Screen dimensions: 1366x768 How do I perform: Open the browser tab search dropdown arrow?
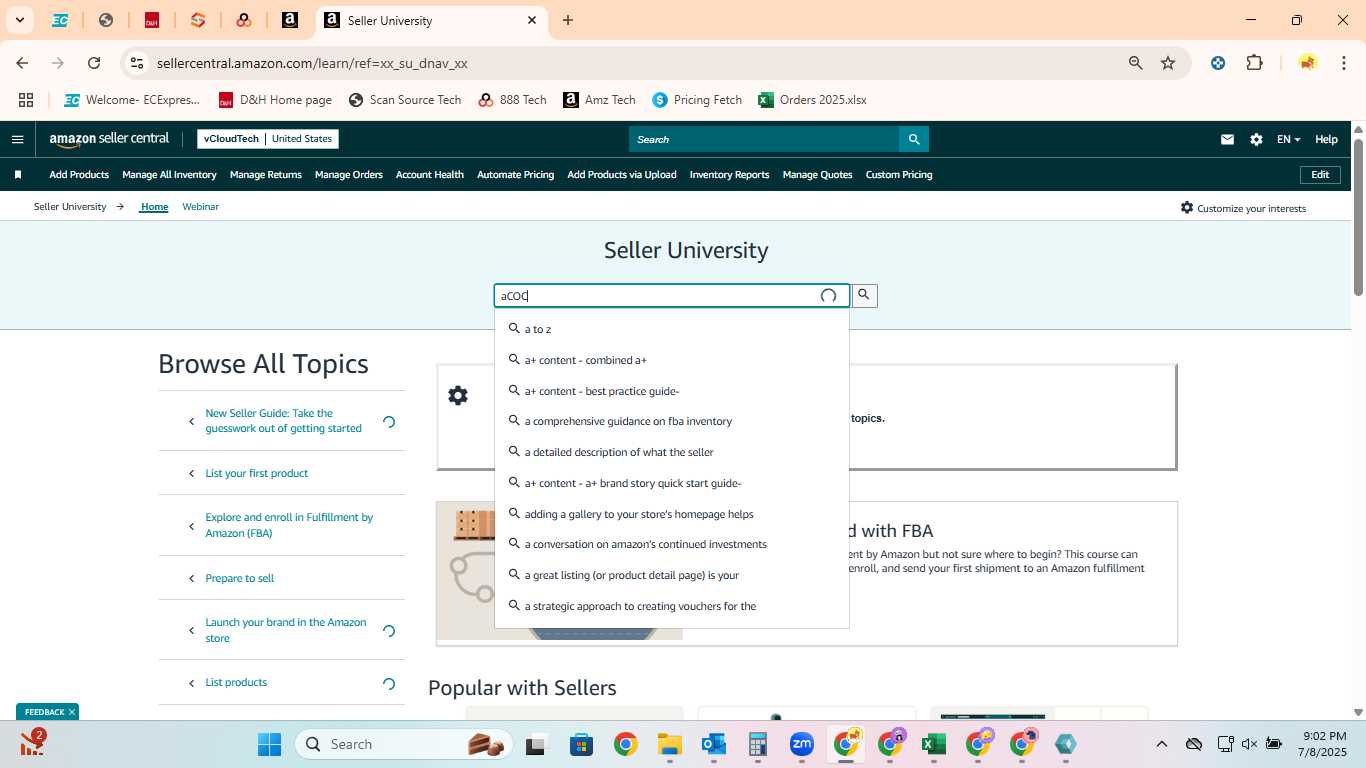[19, 20]
